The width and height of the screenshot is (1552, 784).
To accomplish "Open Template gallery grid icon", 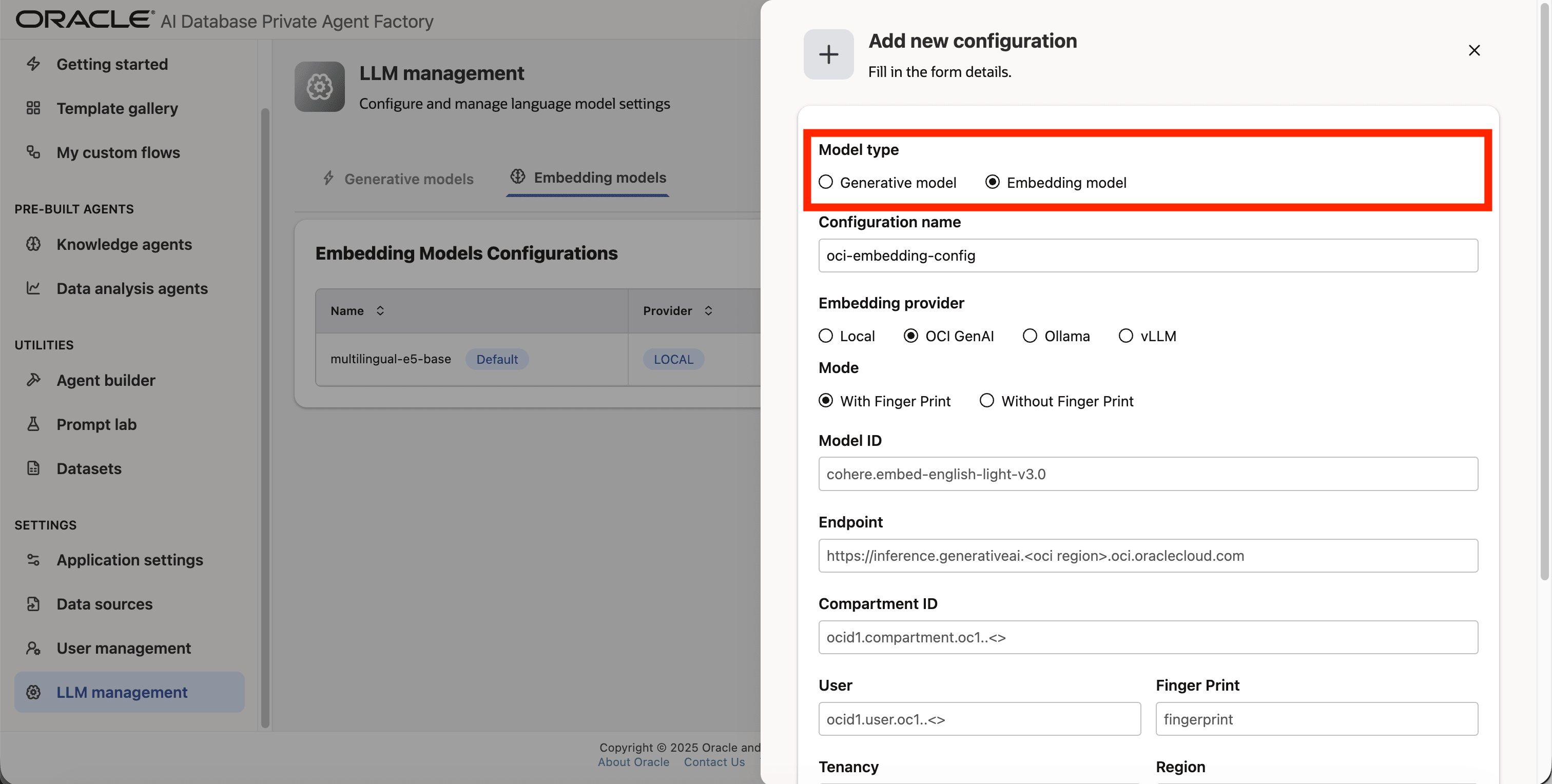I will (x=33, y=108).
